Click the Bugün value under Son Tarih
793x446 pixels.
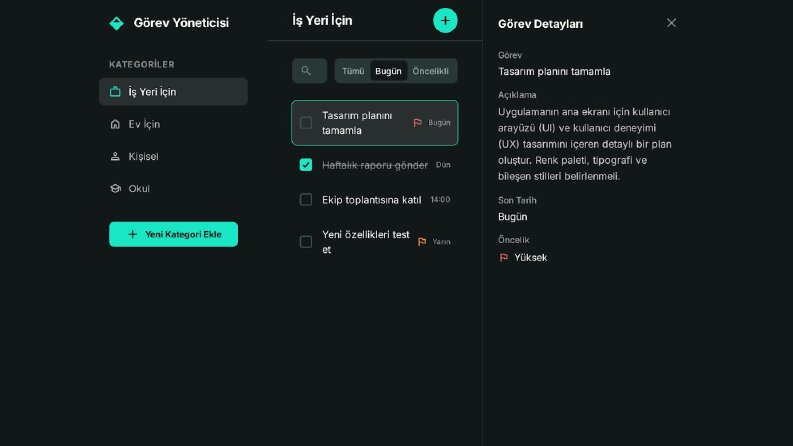point(512,216)
